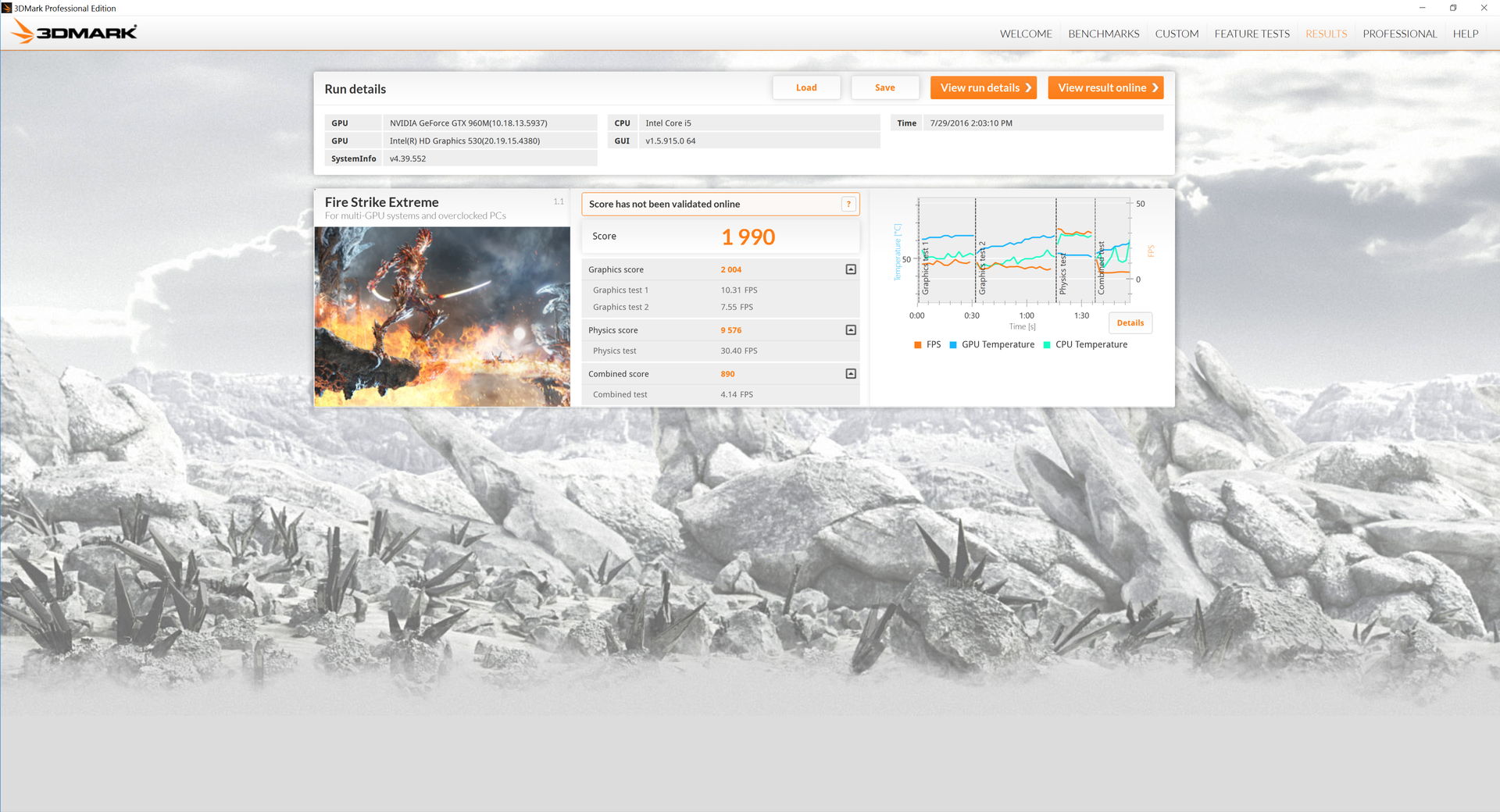This screenshot has height=812, width=1500.
Task: Click the Run details heading
Action: (x=355, y=89)
